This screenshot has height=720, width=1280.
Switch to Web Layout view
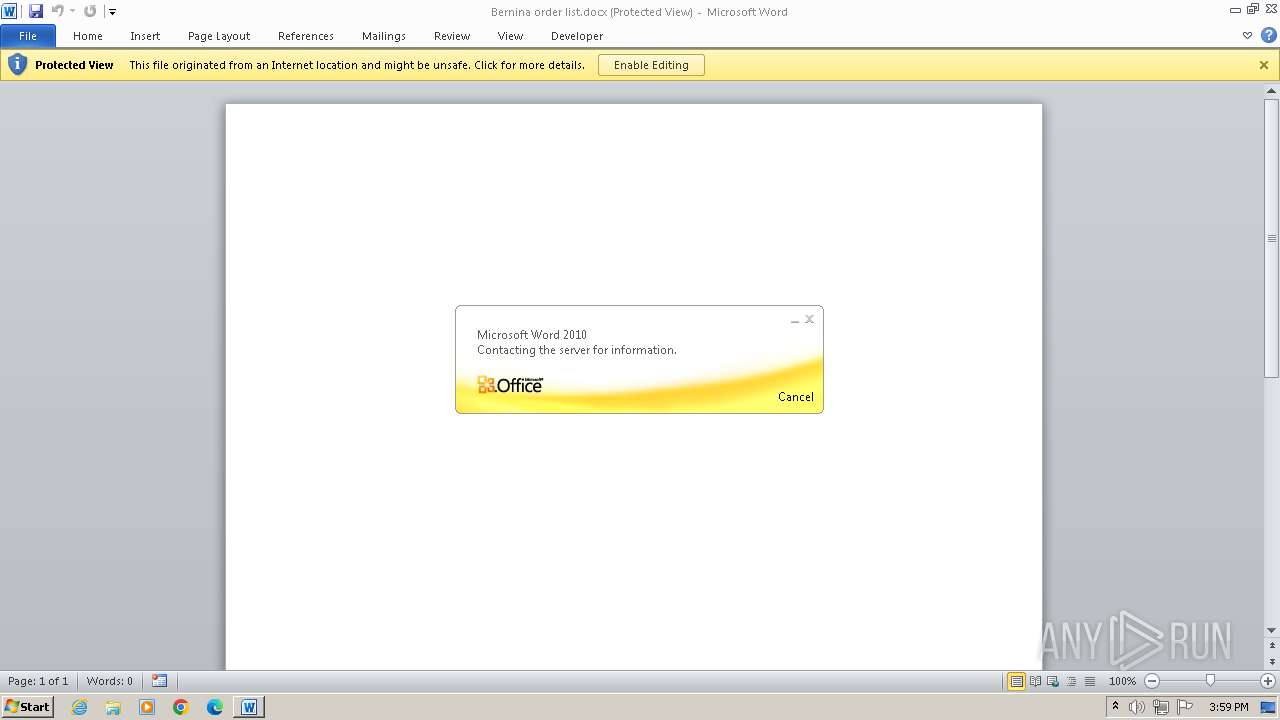(x=1054, y=681)
